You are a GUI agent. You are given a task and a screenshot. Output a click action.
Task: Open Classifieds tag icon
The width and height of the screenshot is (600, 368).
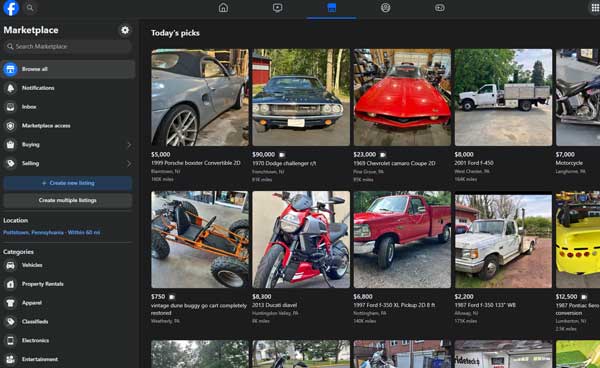point(10,322)
